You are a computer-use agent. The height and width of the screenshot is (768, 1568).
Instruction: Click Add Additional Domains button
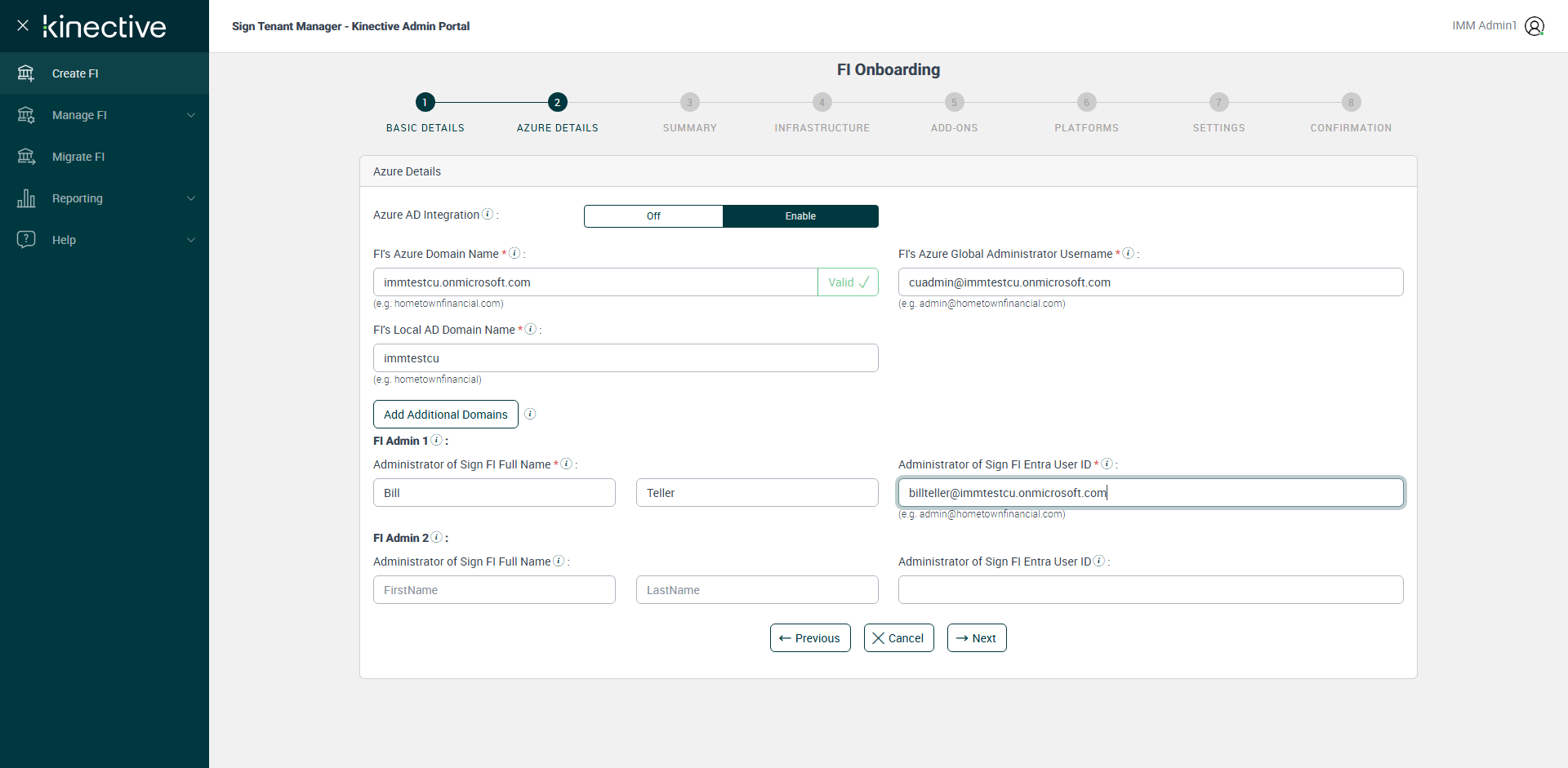pyautogui.click(x=446, y=414)
